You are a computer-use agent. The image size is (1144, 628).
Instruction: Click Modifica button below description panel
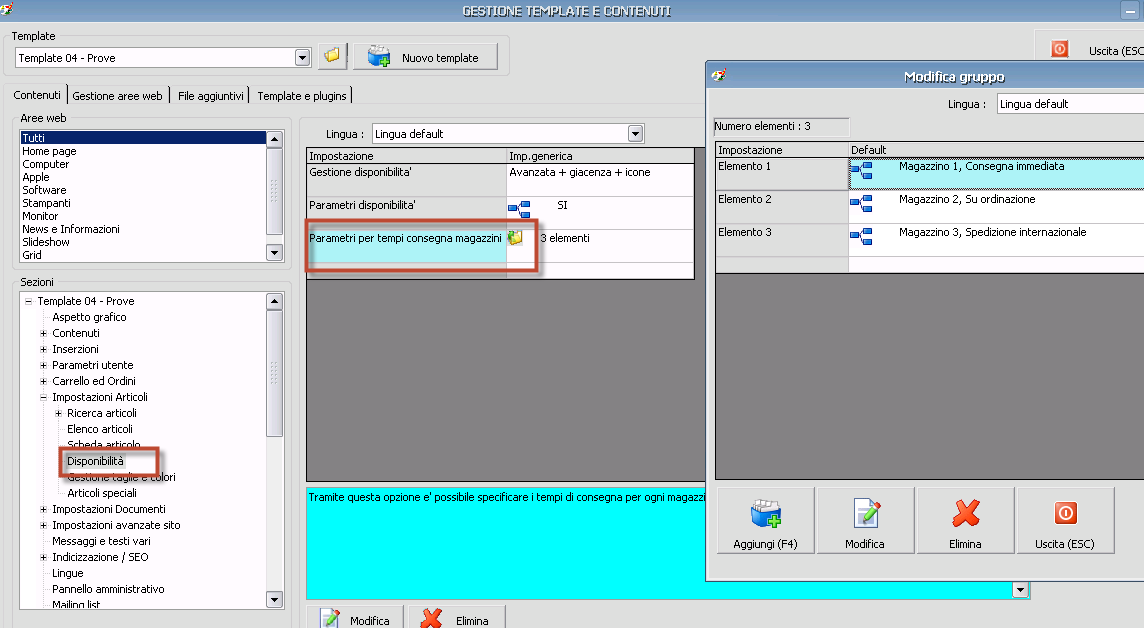(355, 619)
